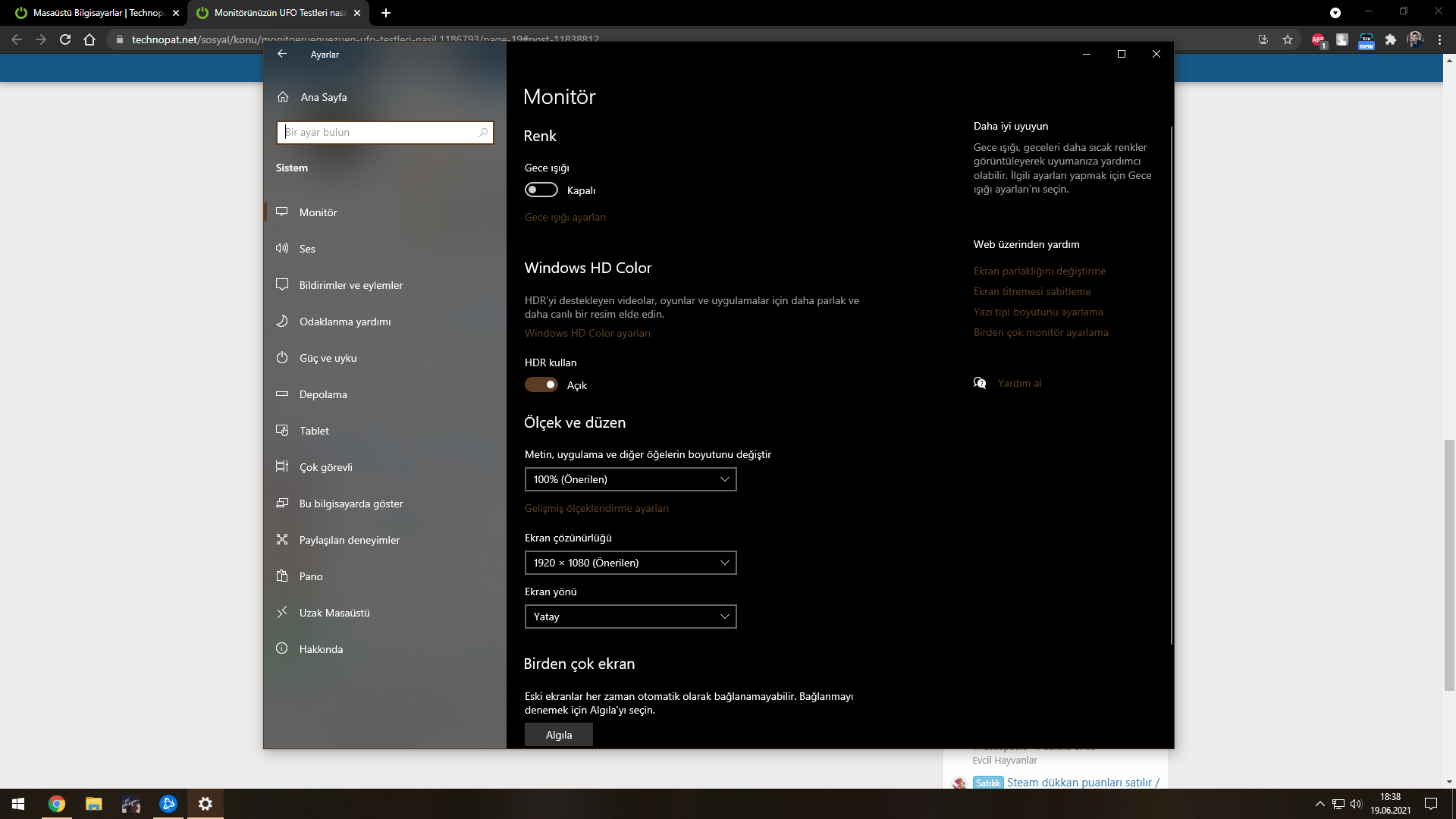The width and height of the screenshot is (1456, 819).
Task: Open Ses sound settings
Action: 307,249
